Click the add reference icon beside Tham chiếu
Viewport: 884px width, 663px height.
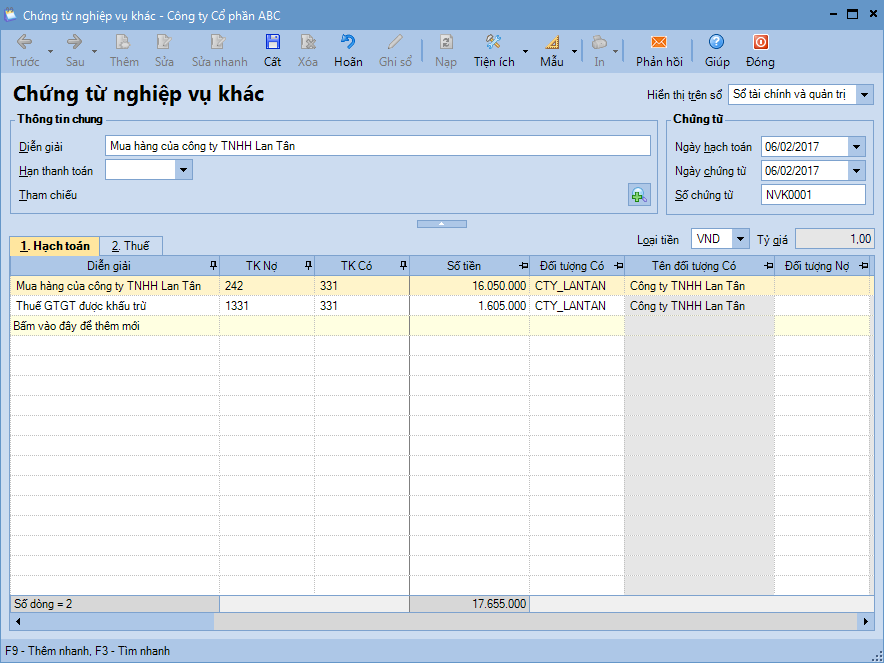coord(638,195)
